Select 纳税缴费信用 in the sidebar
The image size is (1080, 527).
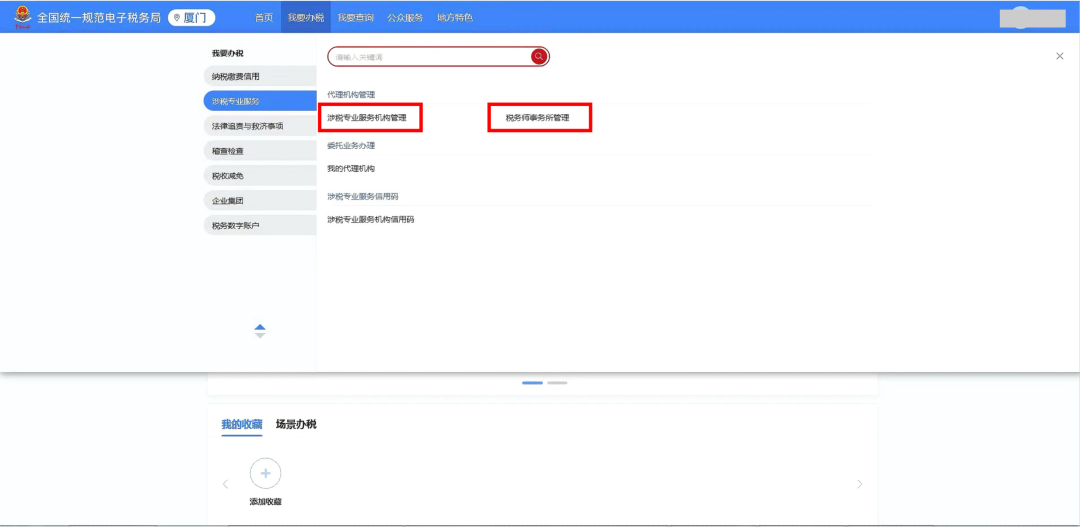(x=260, y=76)
